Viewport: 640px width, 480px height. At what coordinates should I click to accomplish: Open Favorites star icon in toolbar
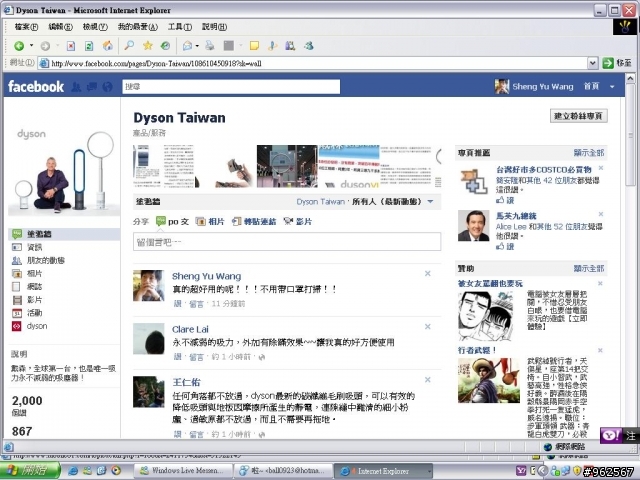[x=147, y=45]
